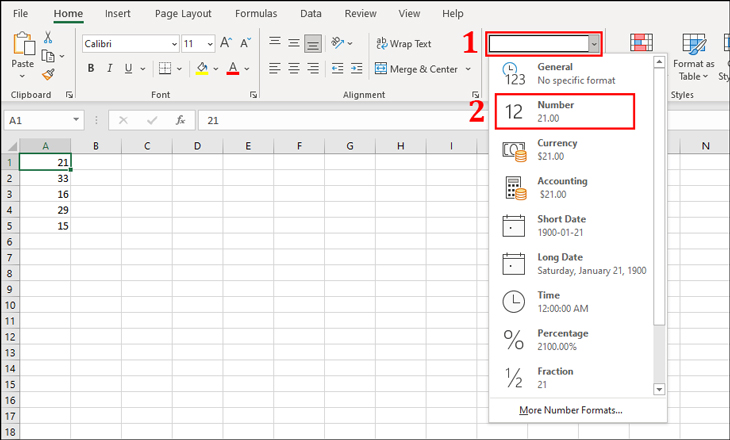The width and height of the screenshot is (730, 440).
Task: Click the Copy icon
Action: pos(48,56)
